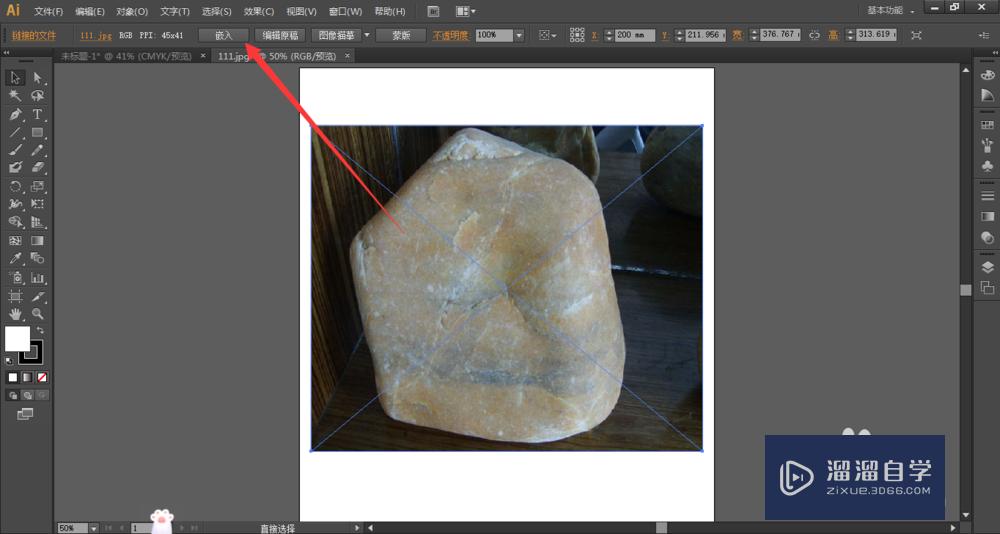
Task: Click the 蒙版 (Mask) button
Action: coord(401,36)
